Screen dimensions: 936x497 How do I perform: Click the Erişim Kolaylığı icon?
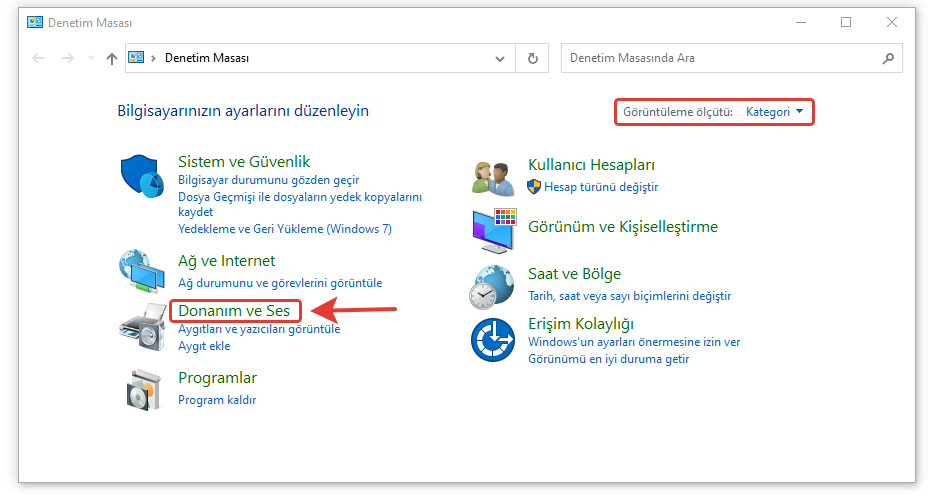point(493,339)
